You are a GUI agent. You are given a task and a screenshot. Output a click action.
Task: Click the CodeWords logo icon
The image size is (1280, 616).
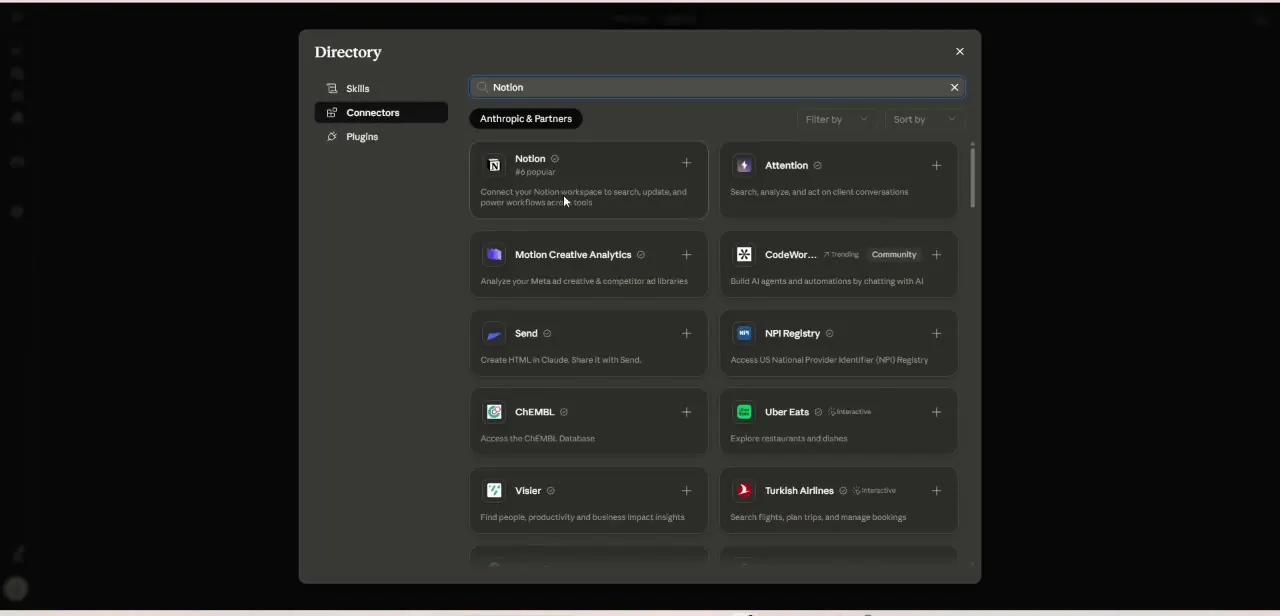point(744,255)
